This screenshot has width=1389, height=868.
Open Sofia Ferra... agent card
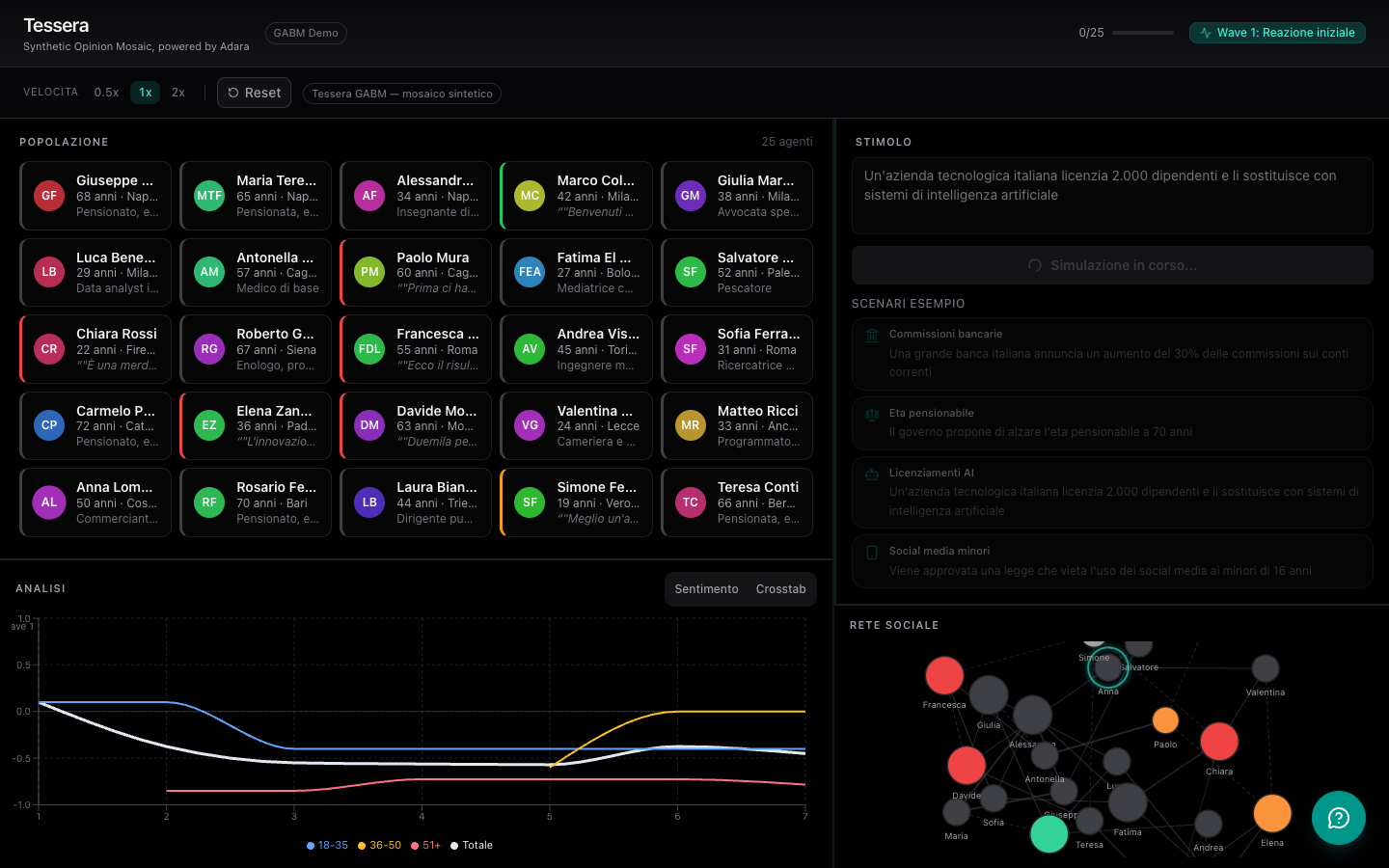click(x=737, y=349)
